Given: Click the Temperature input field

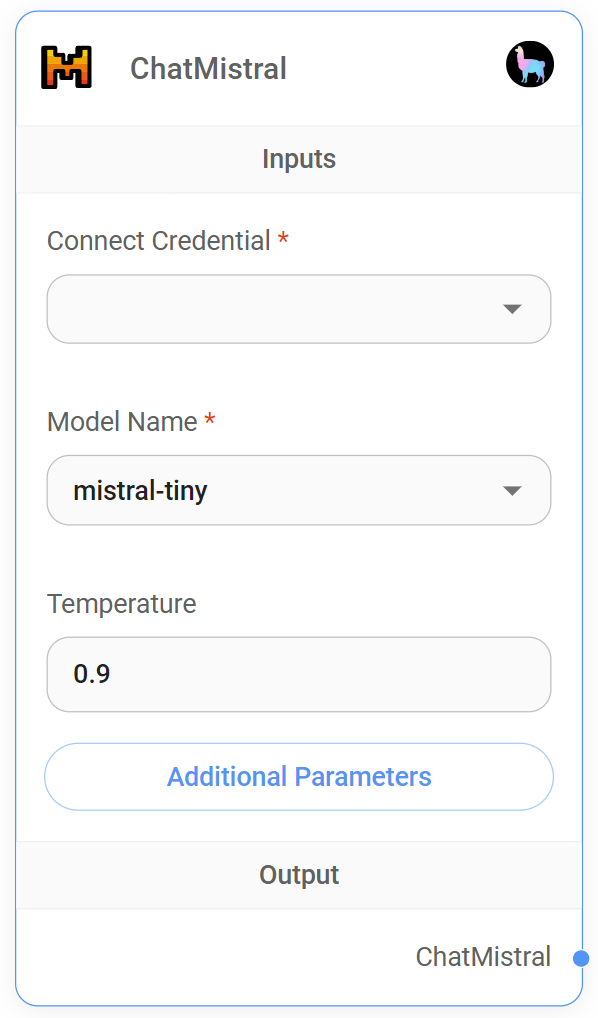Looking at the screenshot, I should tap(299, 674).
